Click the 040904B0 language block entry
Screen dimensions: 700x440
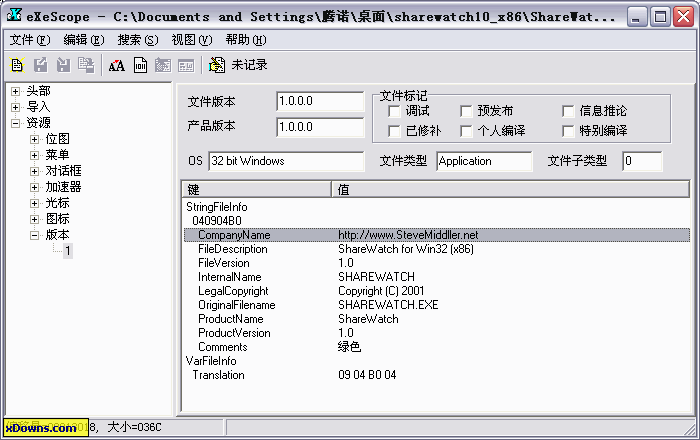point(217,221)
